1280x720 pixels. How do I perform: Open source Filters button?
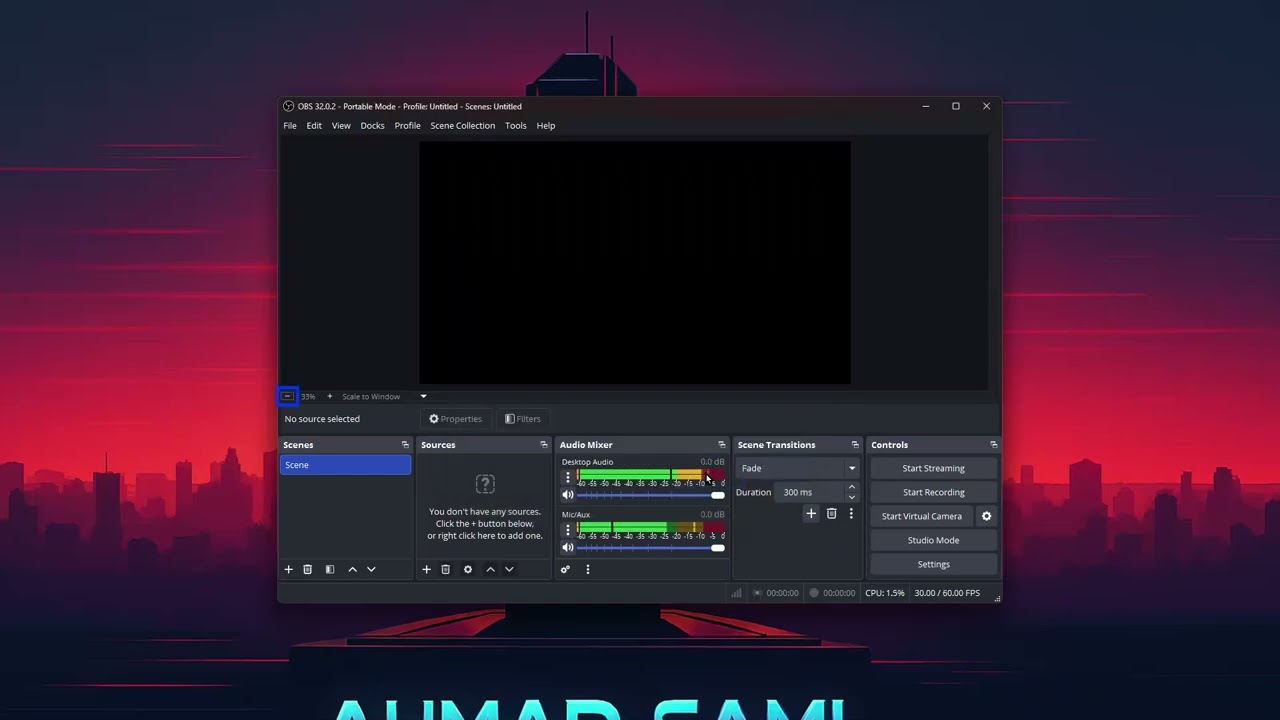coord(523,419)
